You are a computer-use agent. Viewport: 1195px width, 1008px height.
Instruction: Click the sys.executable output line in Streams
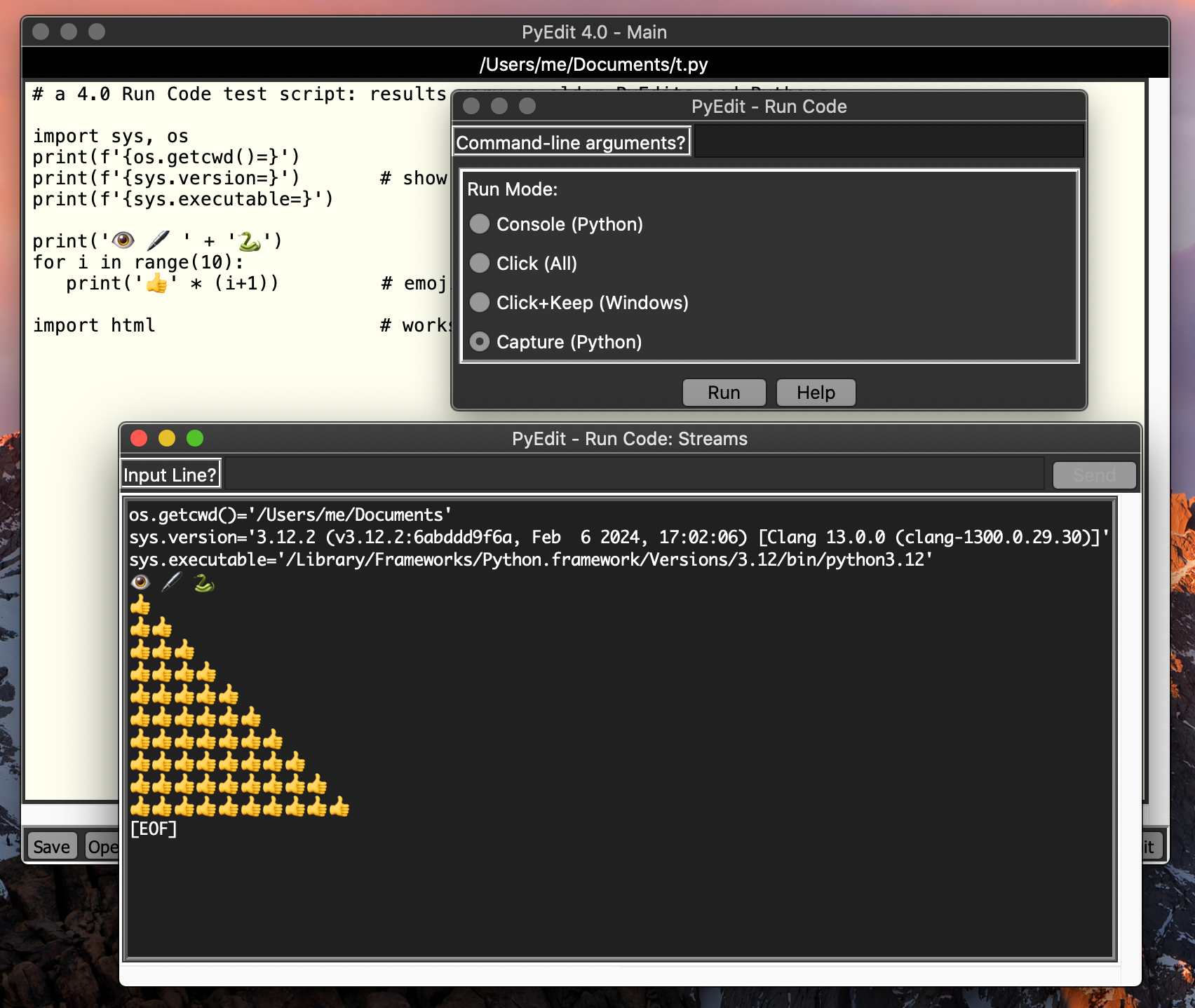[x=531, y=560]
